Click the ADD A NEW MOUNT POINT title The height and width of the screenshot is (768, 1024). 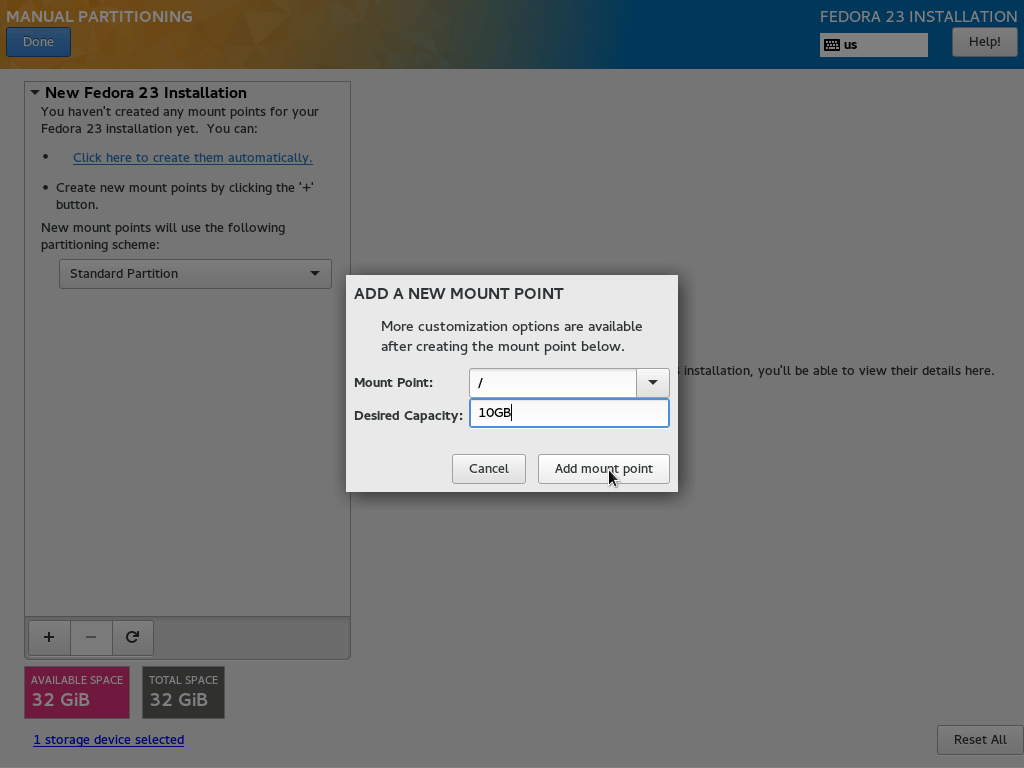coord(458,294)
